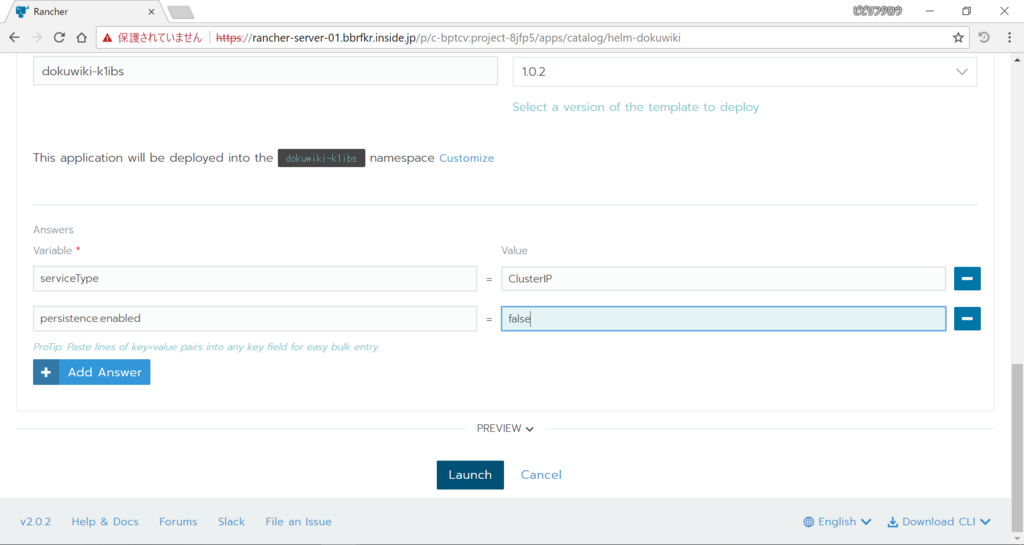Screen dimensions: 1024x545
Task: Remove the persistence.enabled answer row
Action: point(967,319)
